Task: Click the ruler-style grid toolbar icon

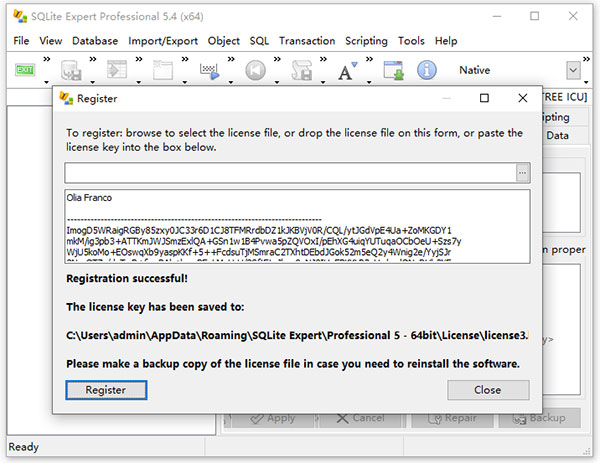Action: click(210, 70)
